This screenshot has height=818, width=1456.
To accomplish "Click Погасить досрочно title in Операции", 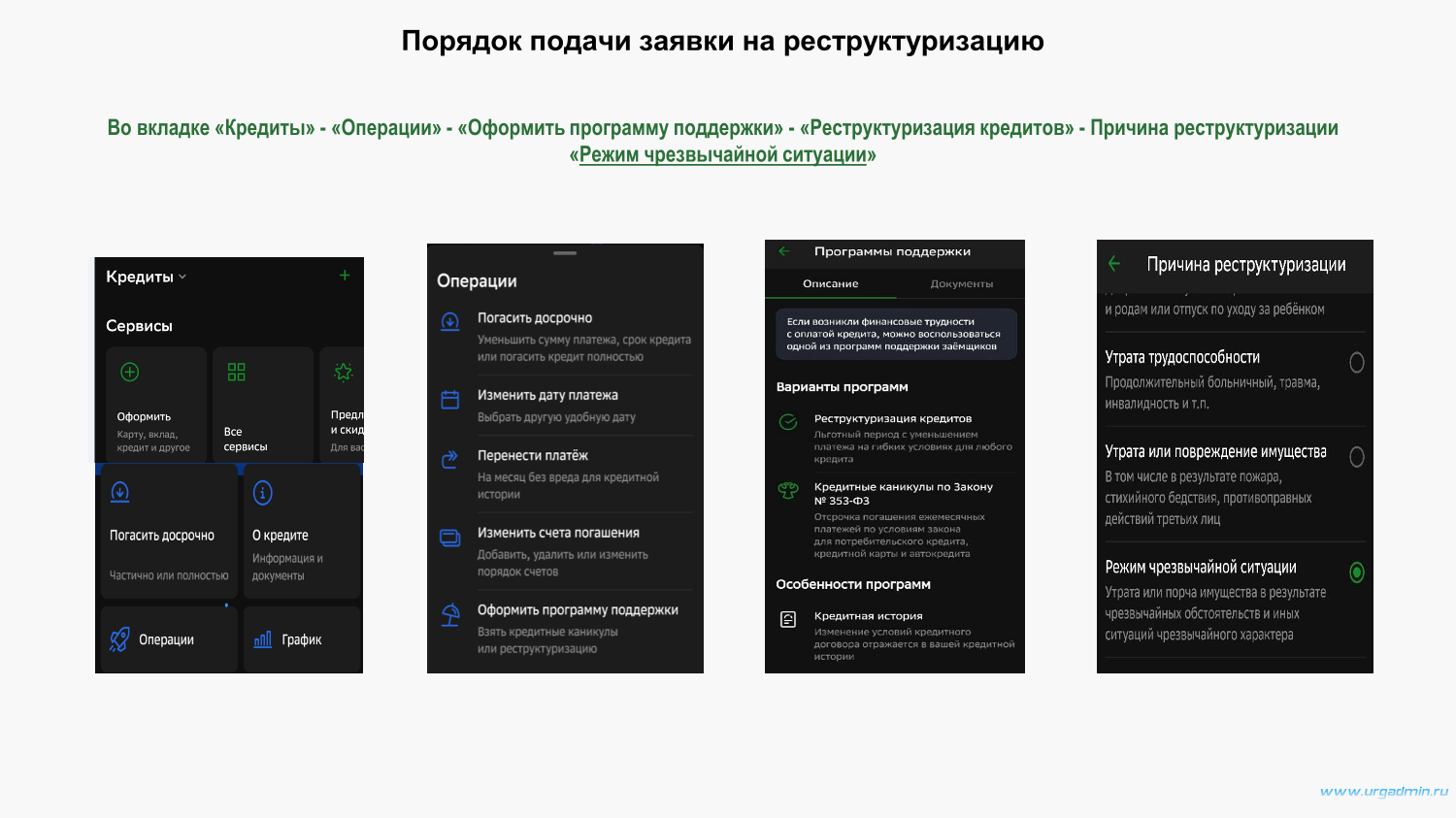I will pos(535,318).
